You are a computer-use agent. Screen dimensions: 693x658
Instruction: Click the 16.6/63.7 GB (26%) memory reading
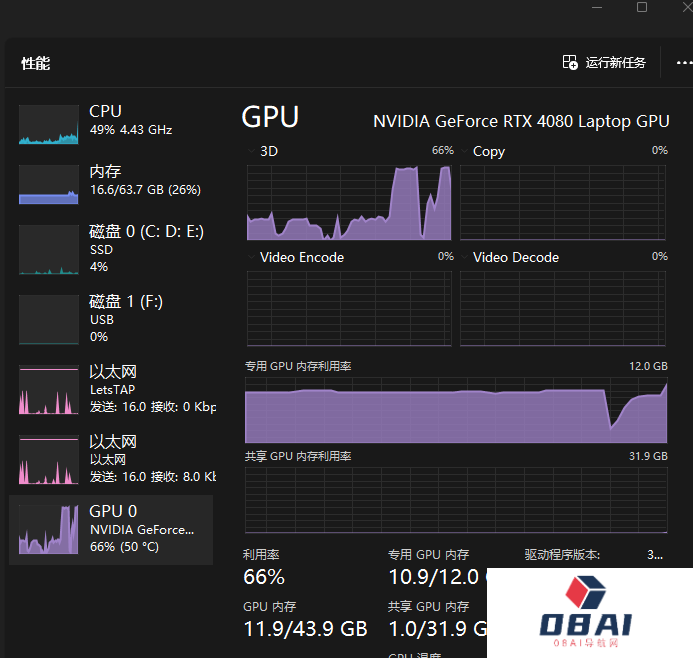click(145, 190)
